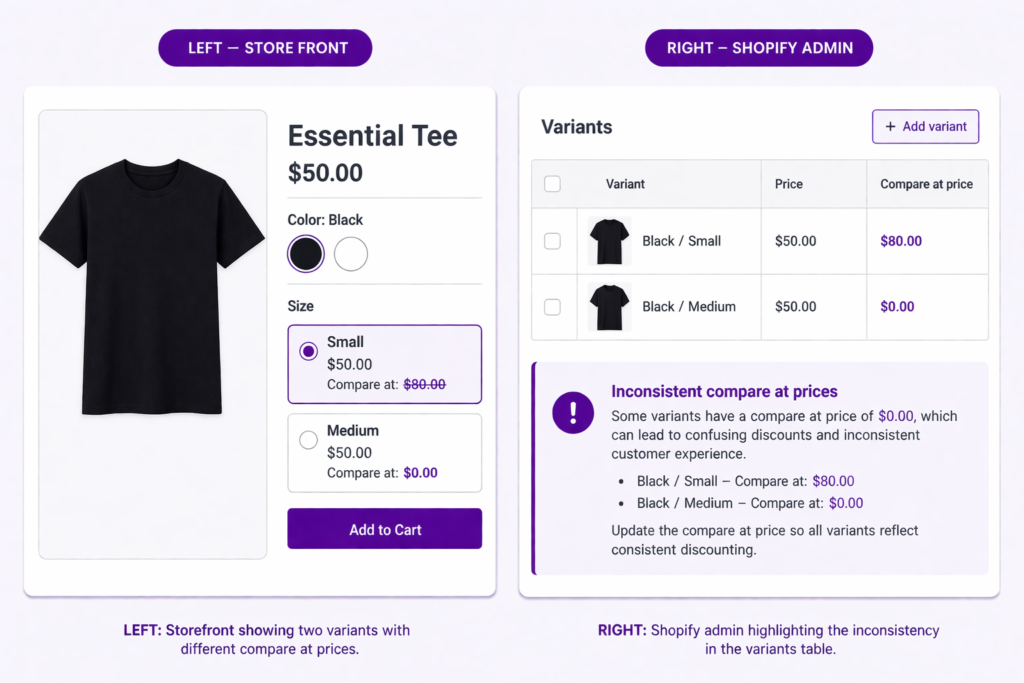Viewport: 1024px width, 683px height.
Task: Check the select-all checkbox in table header
Action: 554,183
